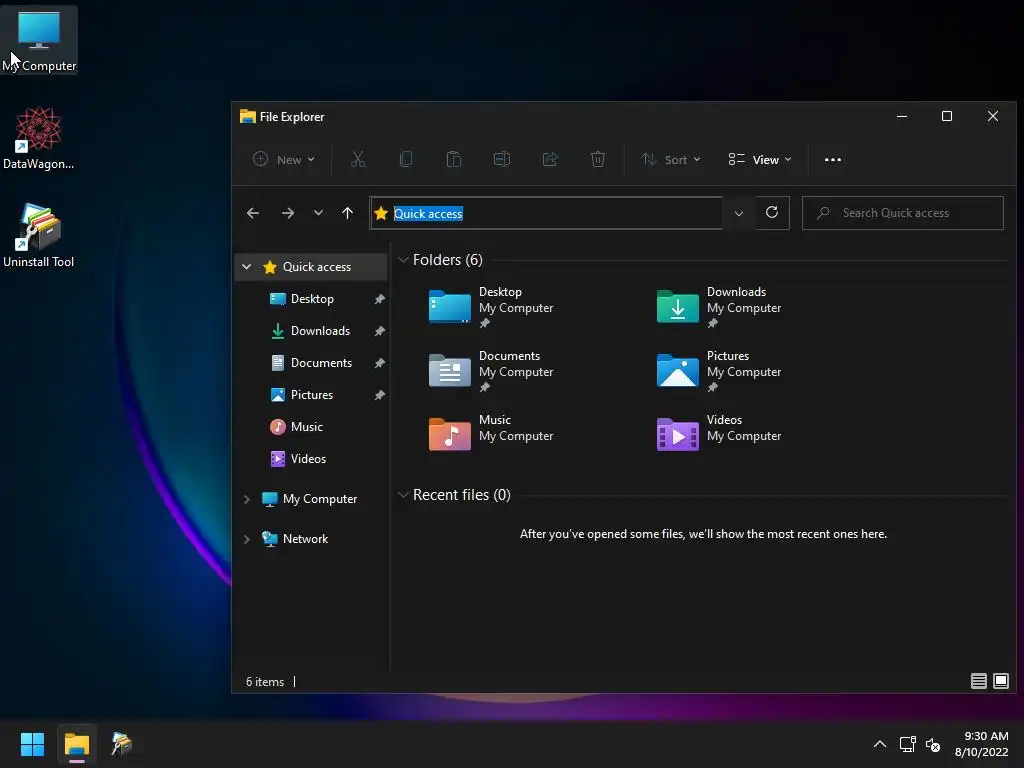Go back with the left arrow button
Image resolution: width=1024 pixels, height=768 pixels.
[x=253, y=213]
